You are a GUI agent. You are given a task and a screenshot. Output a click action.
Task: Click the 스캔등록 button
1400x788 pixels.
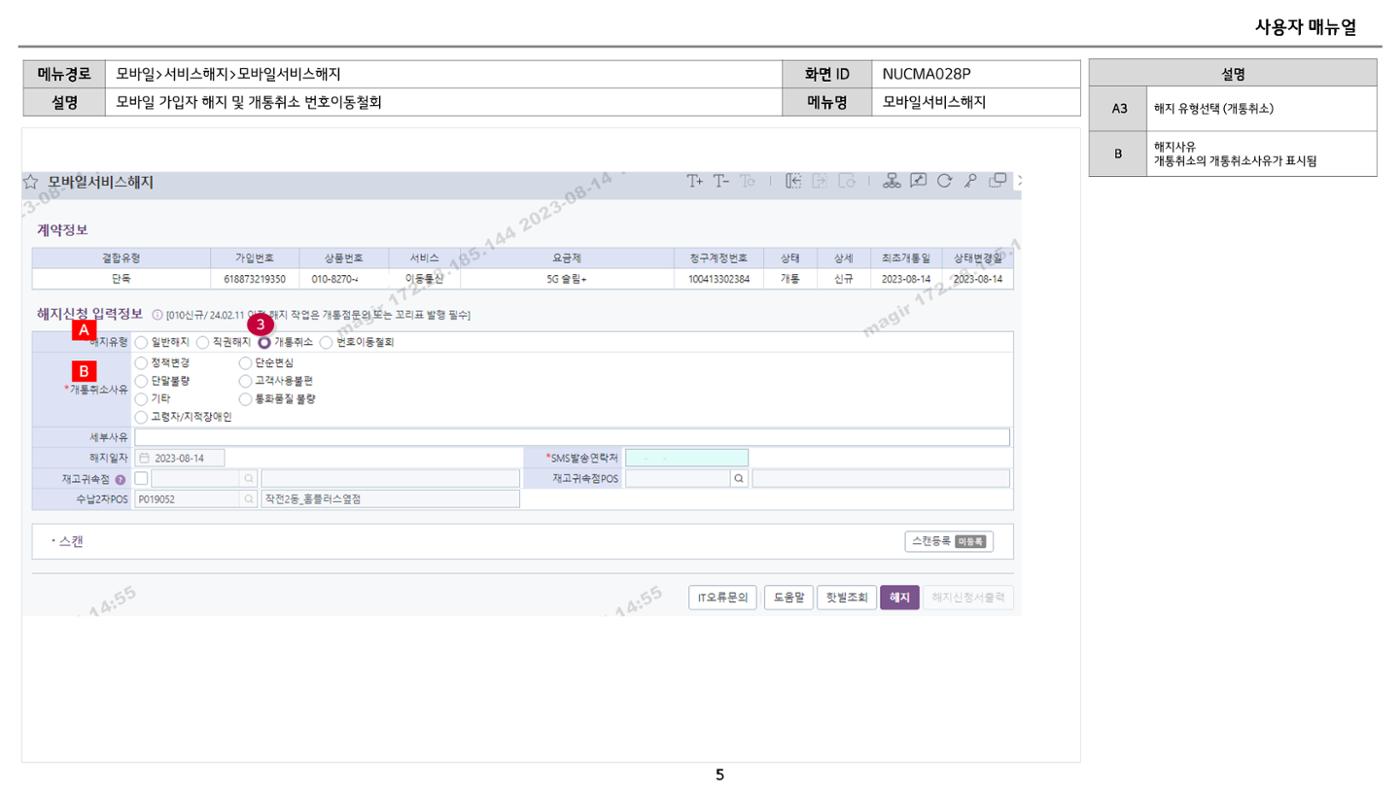(948, 541)
